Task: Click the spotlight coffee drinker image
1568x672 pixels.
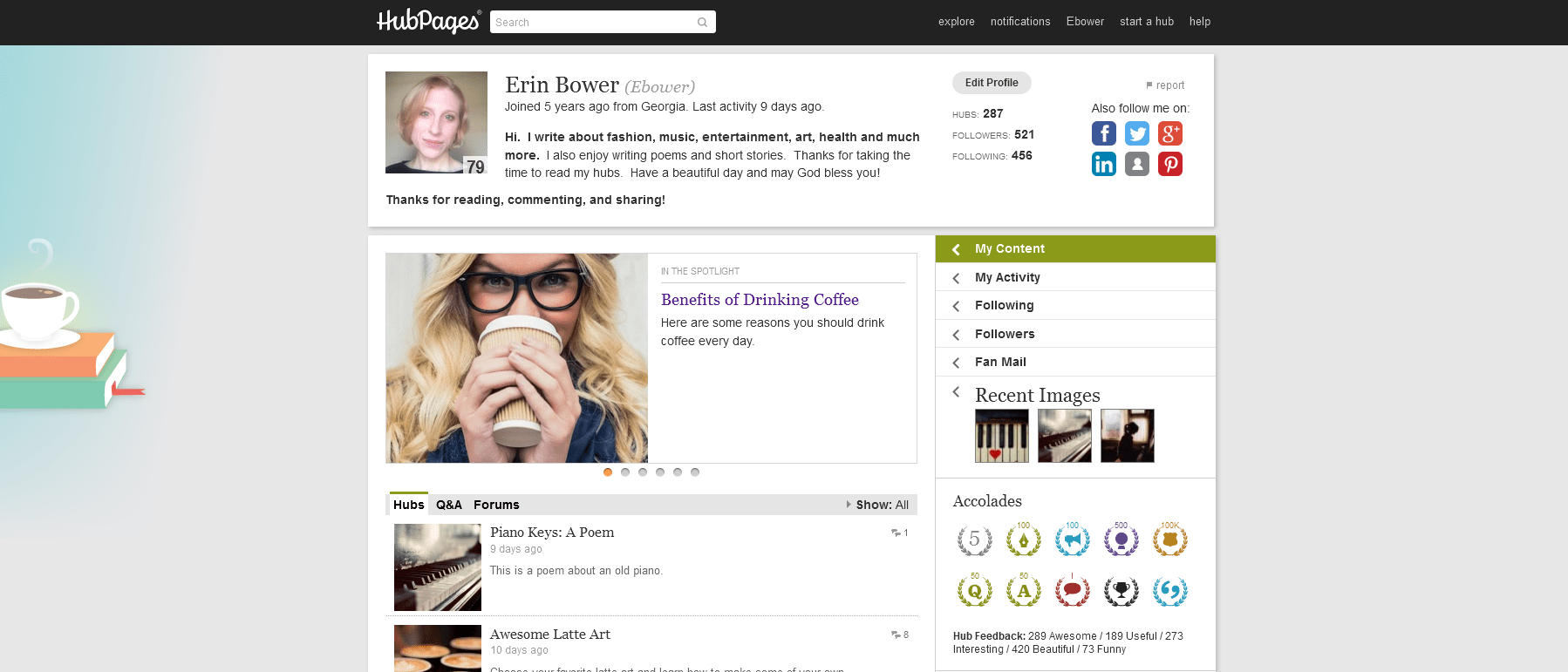Action: pyautogui.click(x=517, y=358)
